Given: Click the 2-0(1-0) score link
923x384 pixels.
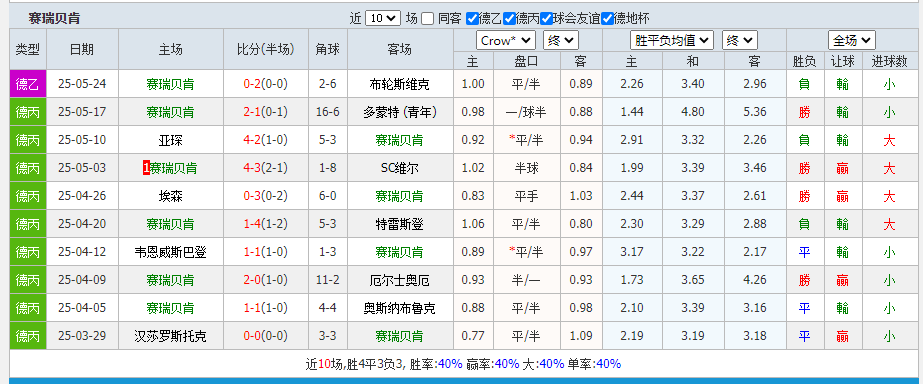Looking at the screenshot, I should (265, 280).
